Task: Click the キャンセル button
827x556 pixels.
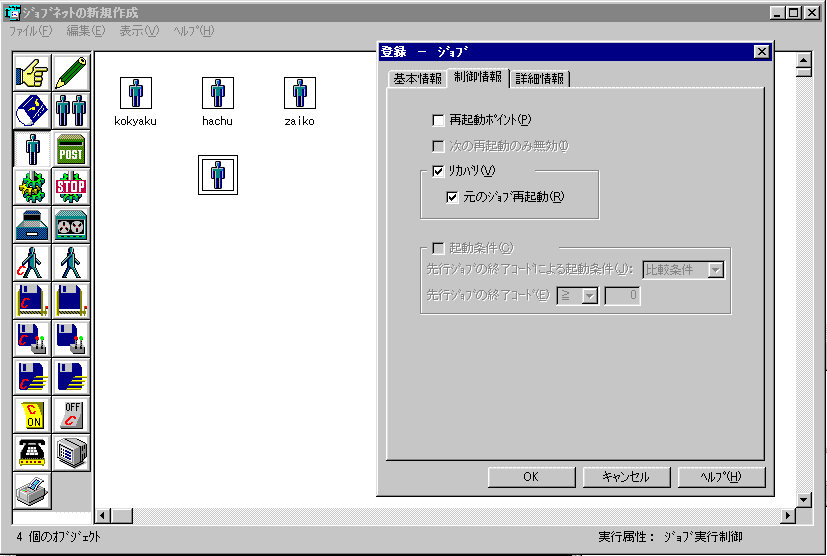Action: click(626, 477)
